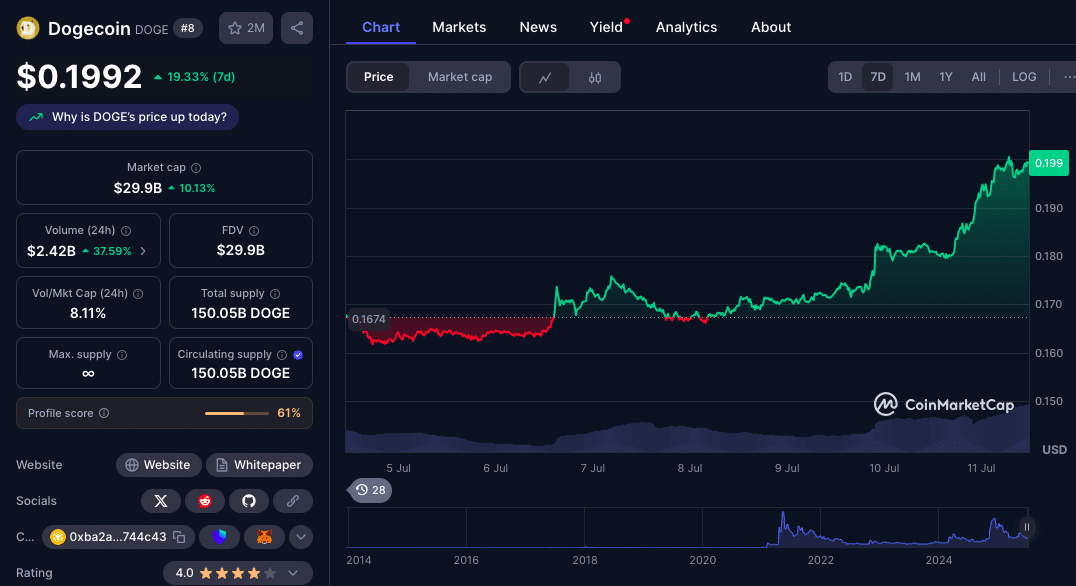Click the FDV info icon
Image resolution: width=1076 pixels, height=586 pixels.
click(x=254, y=231)
